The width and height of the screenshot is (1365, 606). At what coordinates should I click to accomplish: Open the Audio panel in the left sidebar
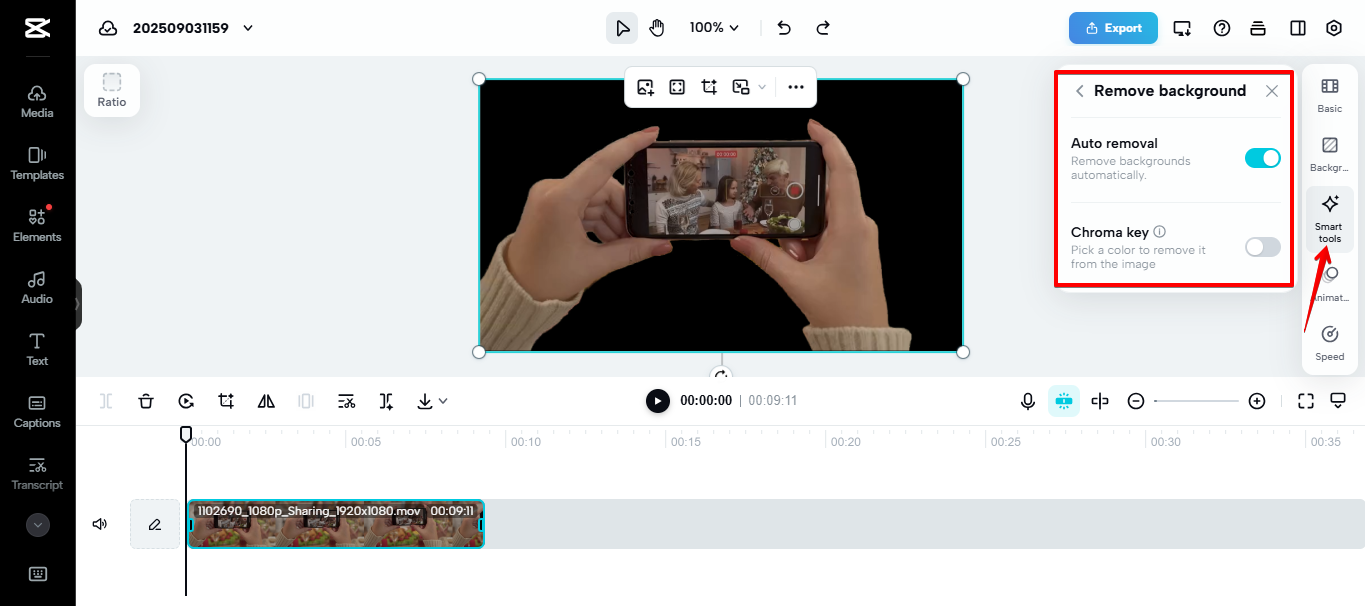coord(37,288)
